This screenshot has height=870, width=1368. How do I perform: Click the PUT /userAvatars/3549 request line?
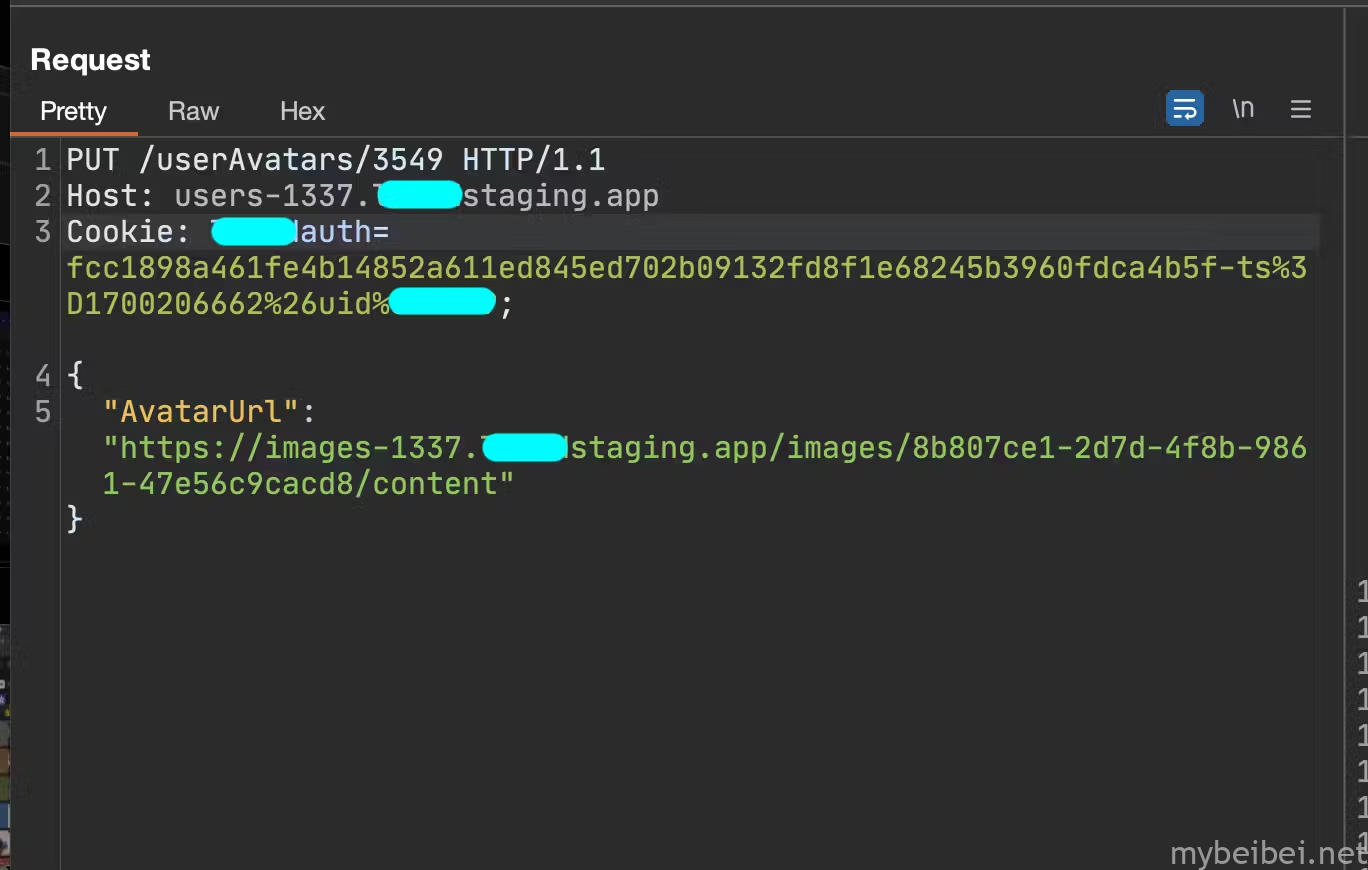pyautogui.click(x=335, y=160)
